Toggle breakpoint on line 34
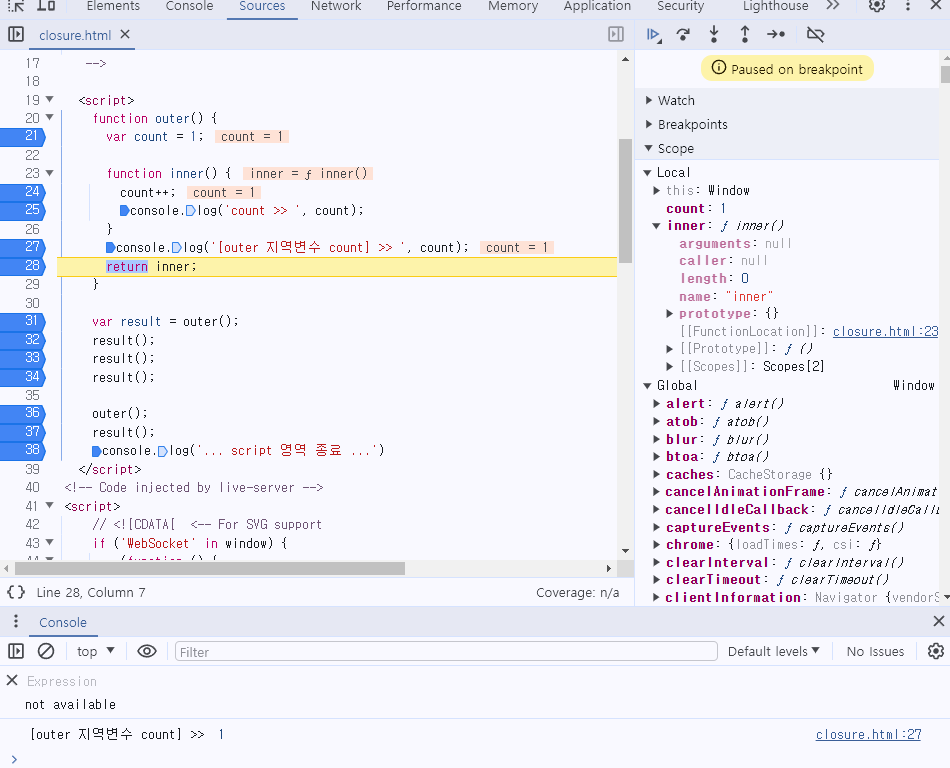 [23, 377]
